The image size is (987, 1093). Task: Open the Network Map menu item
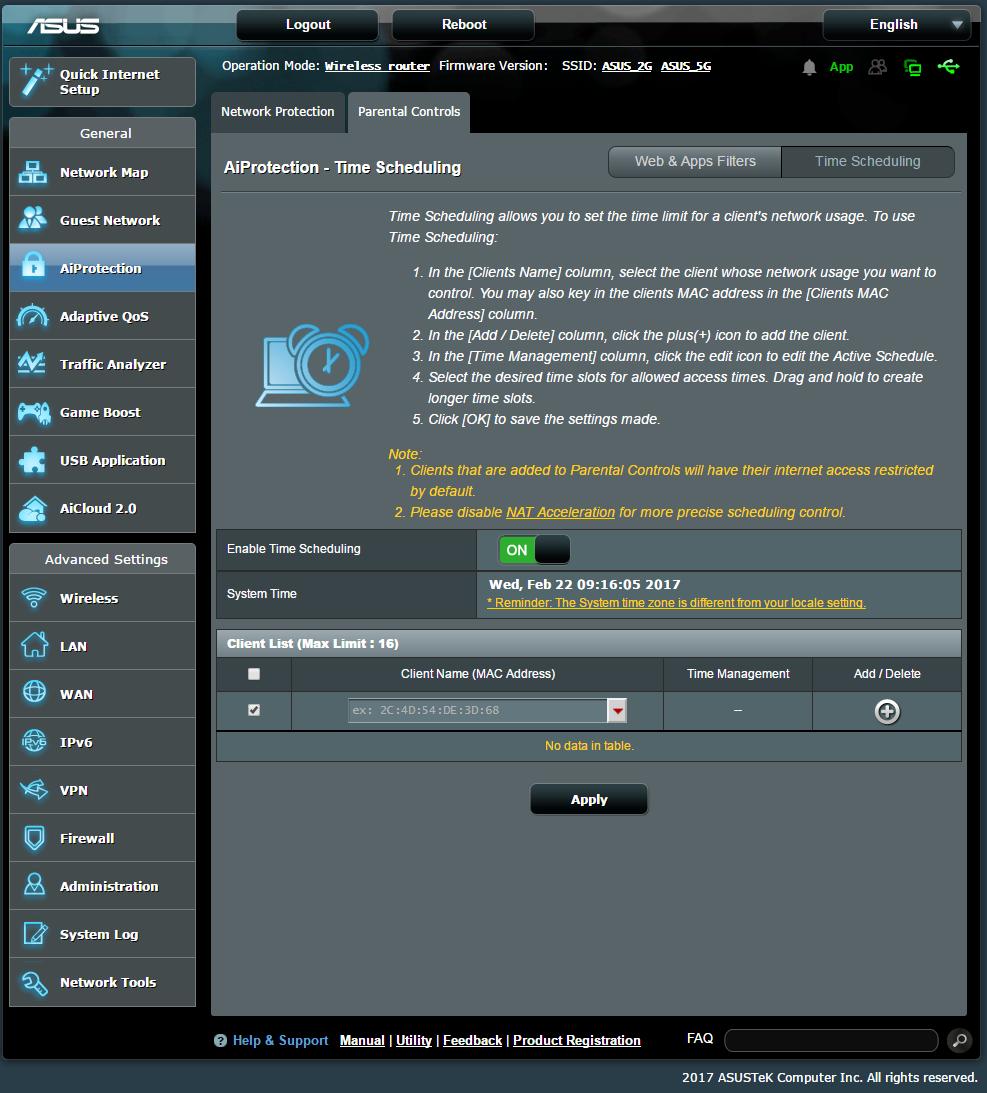pos(102,172)
